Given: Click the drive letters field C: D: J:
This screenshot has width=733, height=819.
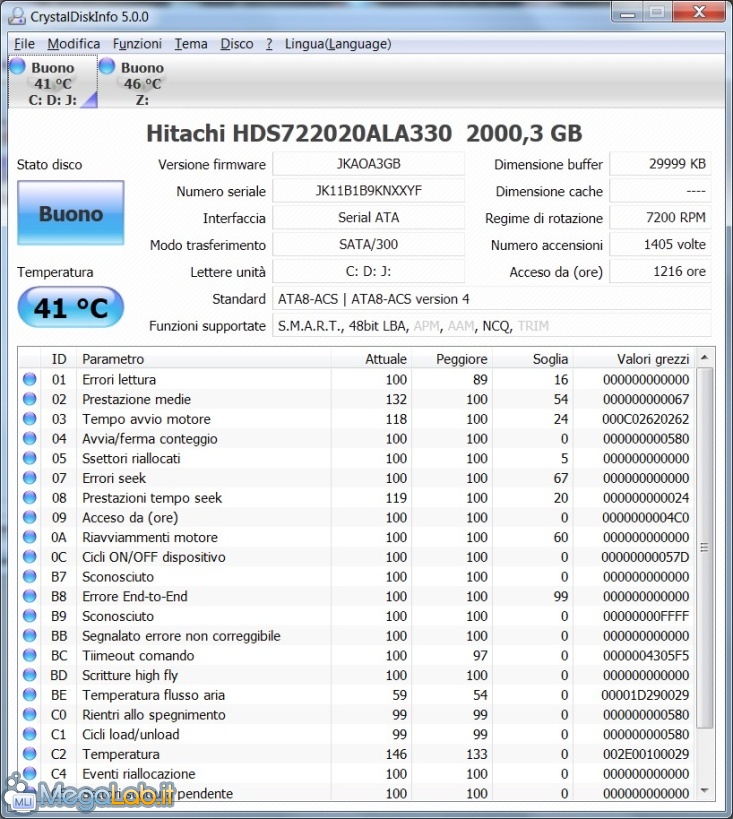Looking at the screenshot, I should pyautogui.click(x=368, y=272).
